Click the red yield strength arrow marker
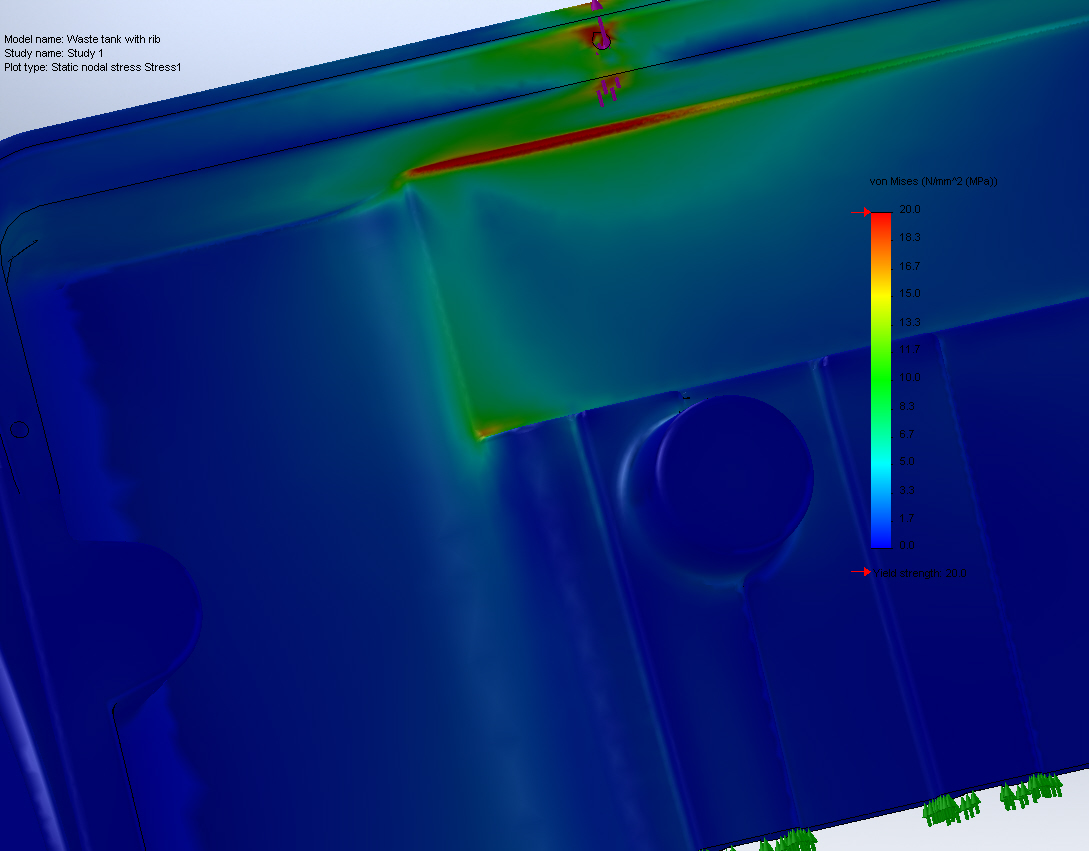The height and width of the screenshot is (851, 1089). click(860, 572)
